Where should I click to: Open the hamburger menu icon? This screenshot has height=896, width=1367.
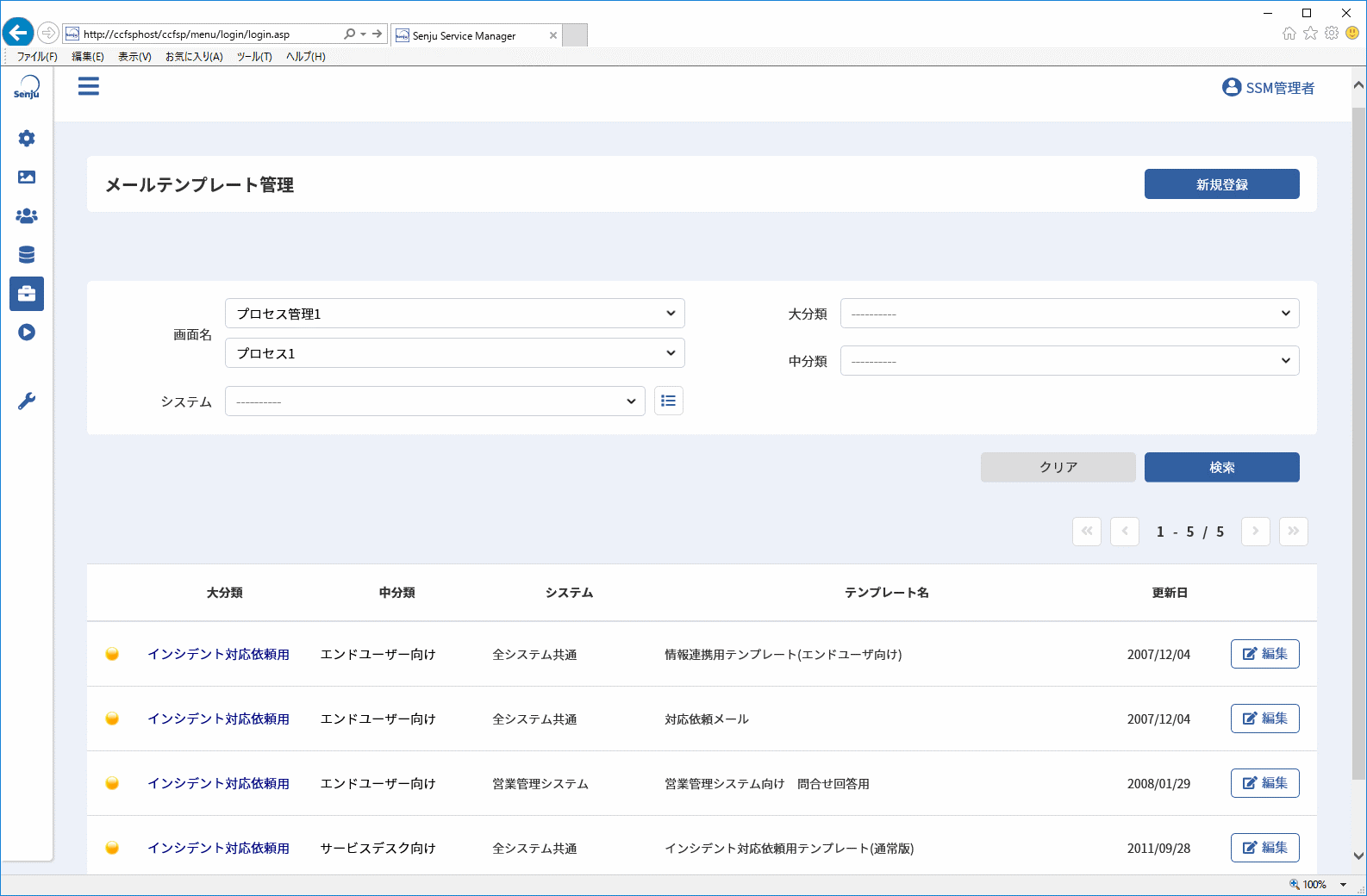click(89, 86)
